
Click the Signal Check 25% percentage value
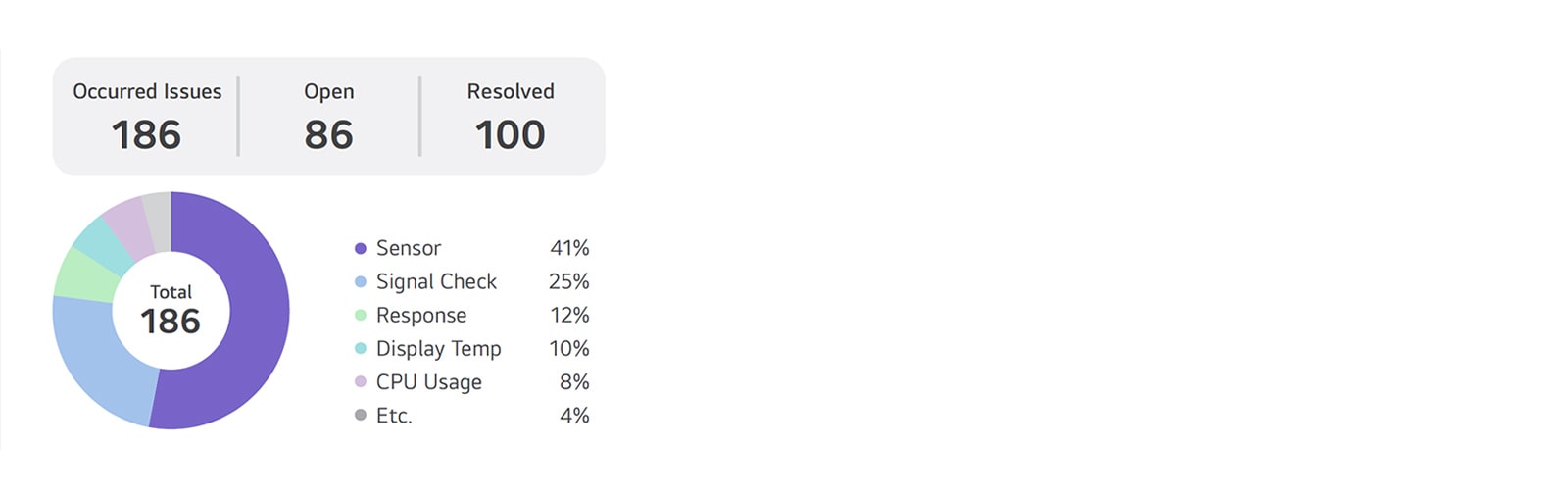click(569, 282)
